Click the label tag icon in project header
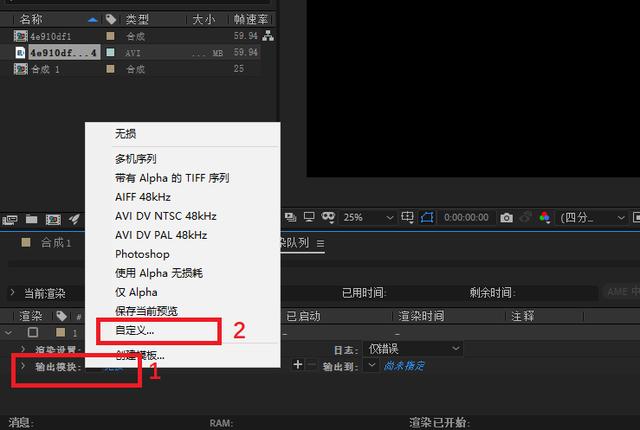The image size is (640, 430). pos(111,19)
